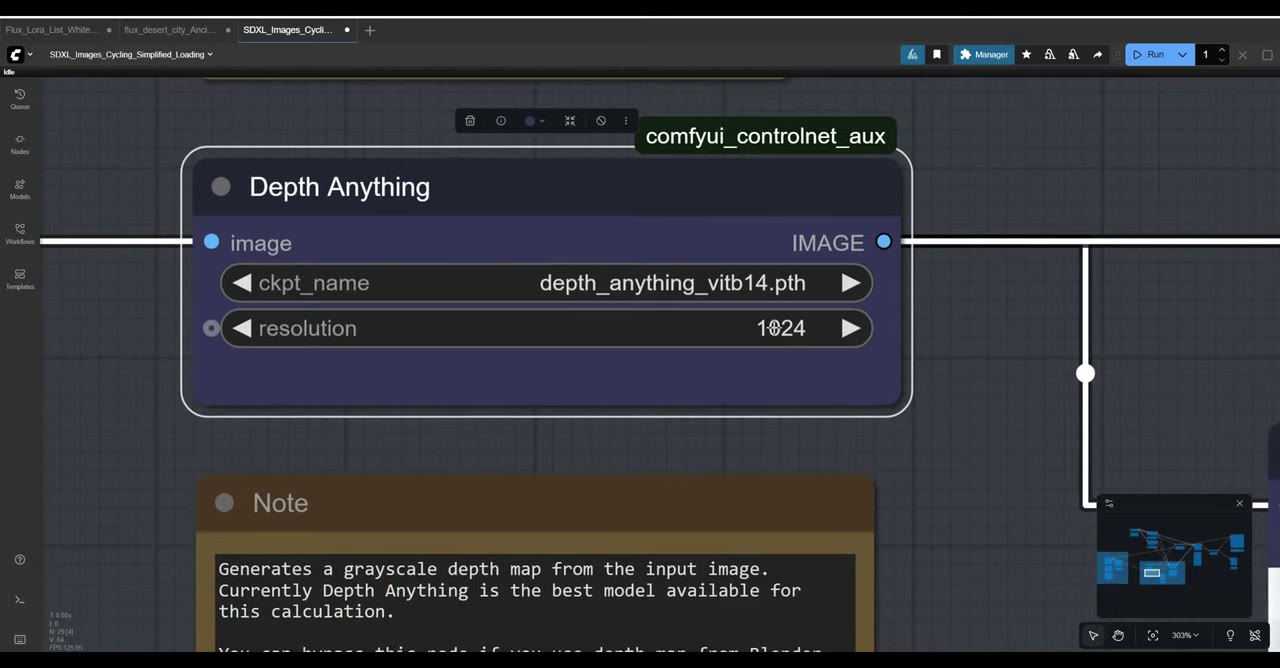Click inside the Note text area

coord(535,602)
